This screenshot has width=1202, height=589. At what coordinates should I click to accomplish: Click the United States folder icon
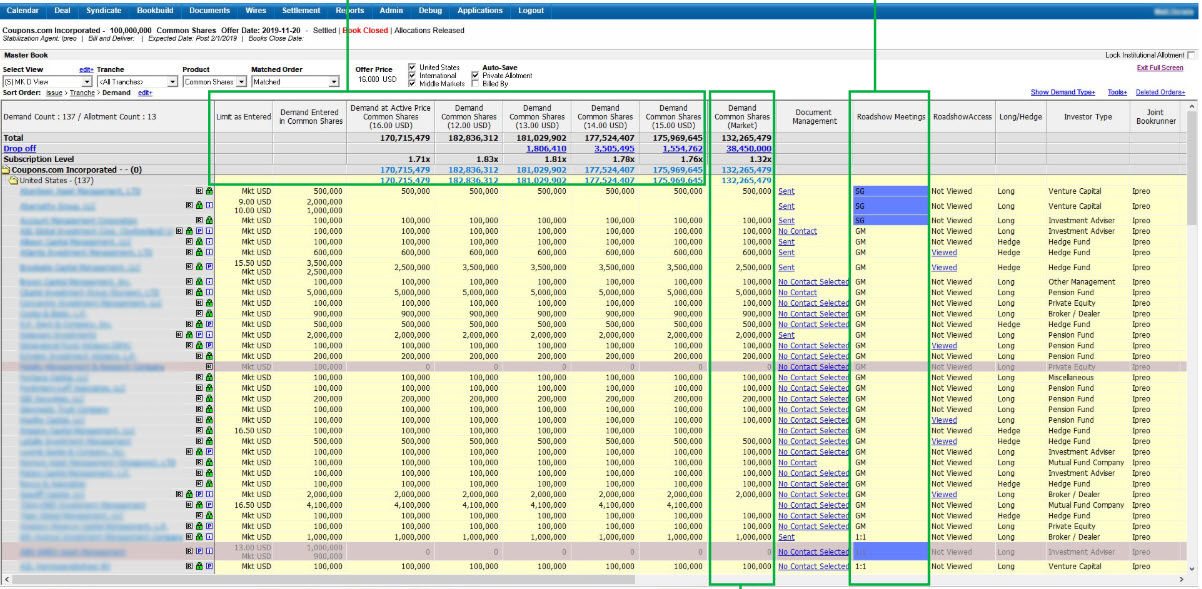pyautogui.click(x=14, y=180)
